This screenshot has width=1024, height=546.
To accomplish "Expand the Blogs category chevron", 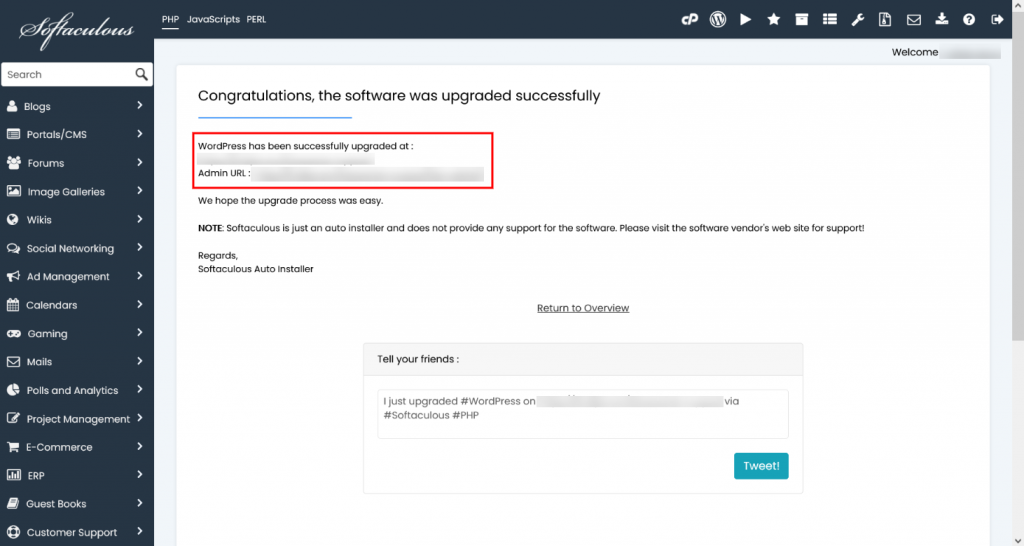I will tap(140, 105).
